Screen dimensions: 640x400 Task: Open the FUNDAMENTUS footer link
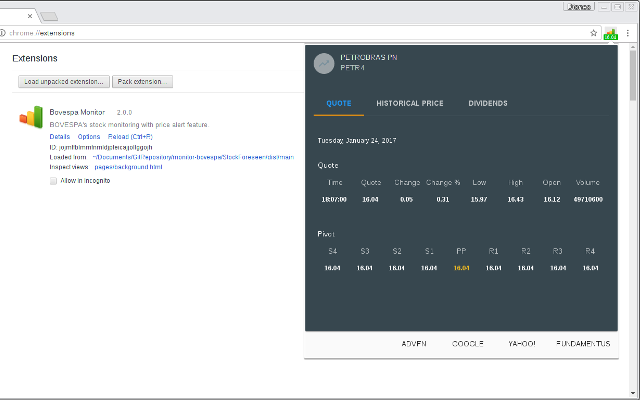tap(583, 344)
